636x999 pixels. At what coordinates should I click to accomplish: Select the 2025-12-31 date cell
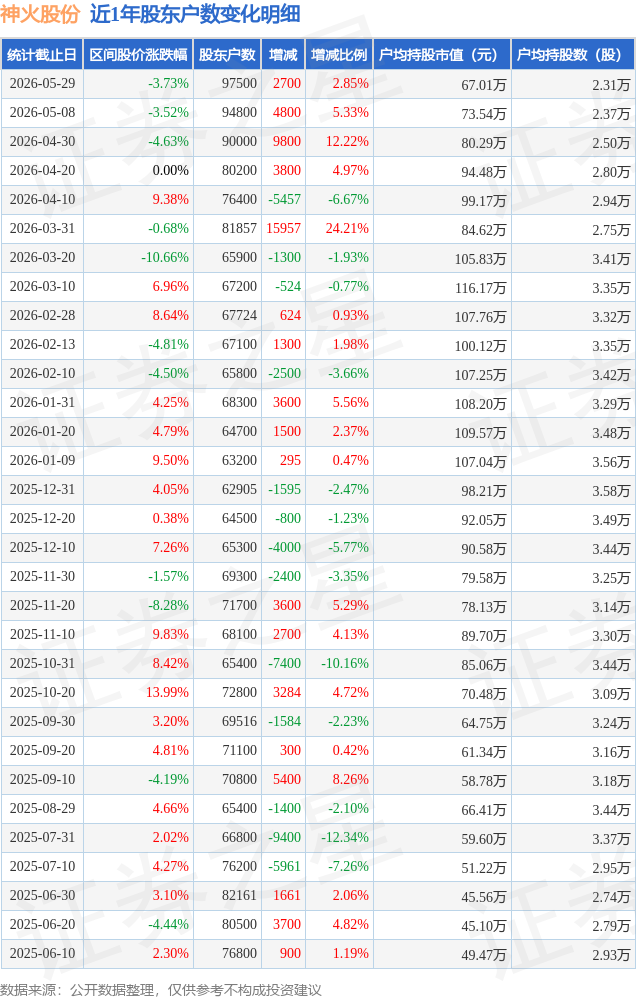pos(42,489)
